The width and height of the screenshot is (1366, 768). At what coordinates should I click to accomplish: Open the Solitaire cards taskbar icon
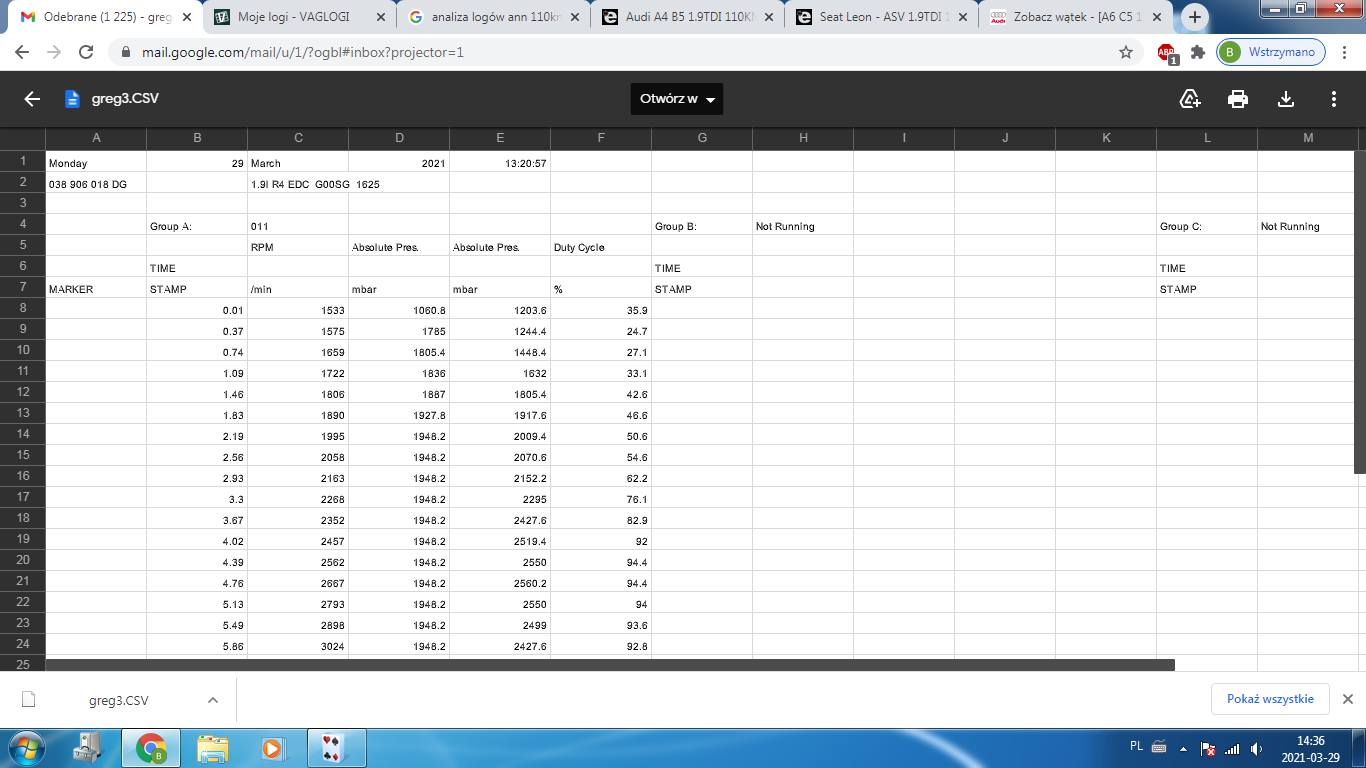click(x=338, y=747)
